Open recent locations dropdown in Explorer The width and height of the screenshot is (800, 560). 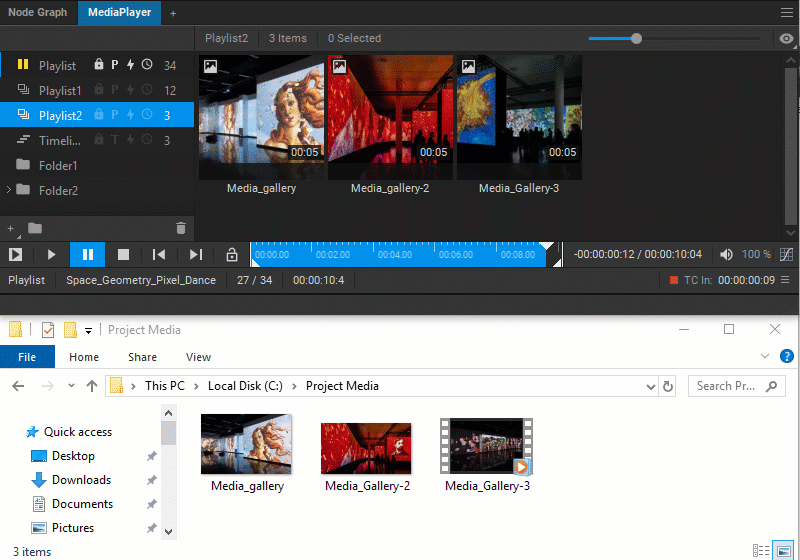(x=71, y=386)
